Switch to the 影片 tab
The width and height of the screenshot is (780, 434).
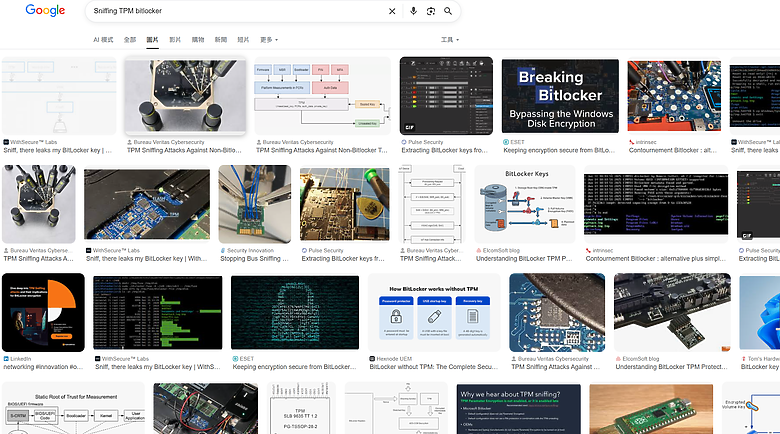[175, 40]
